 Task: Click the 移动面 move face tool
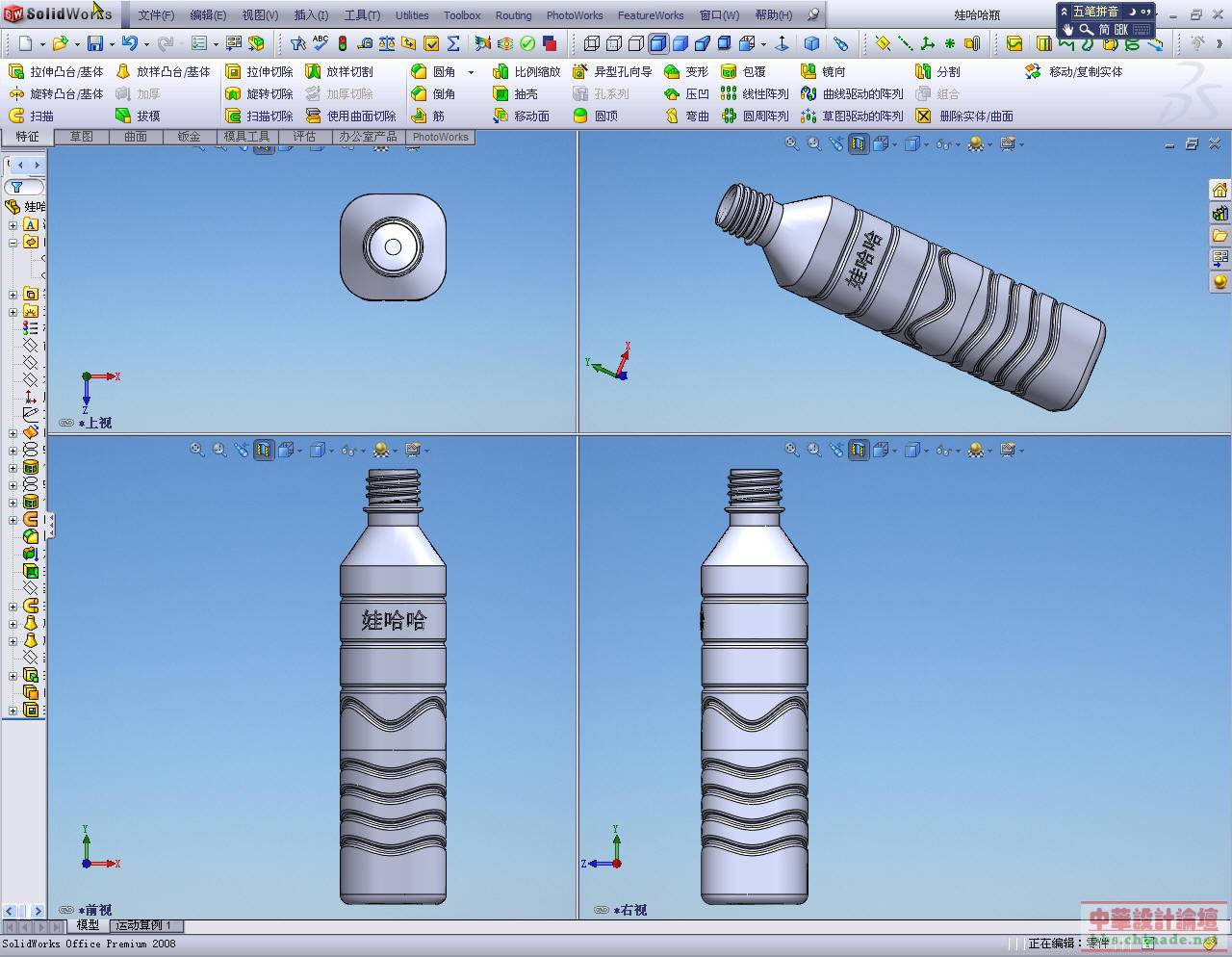coord(521,116)
